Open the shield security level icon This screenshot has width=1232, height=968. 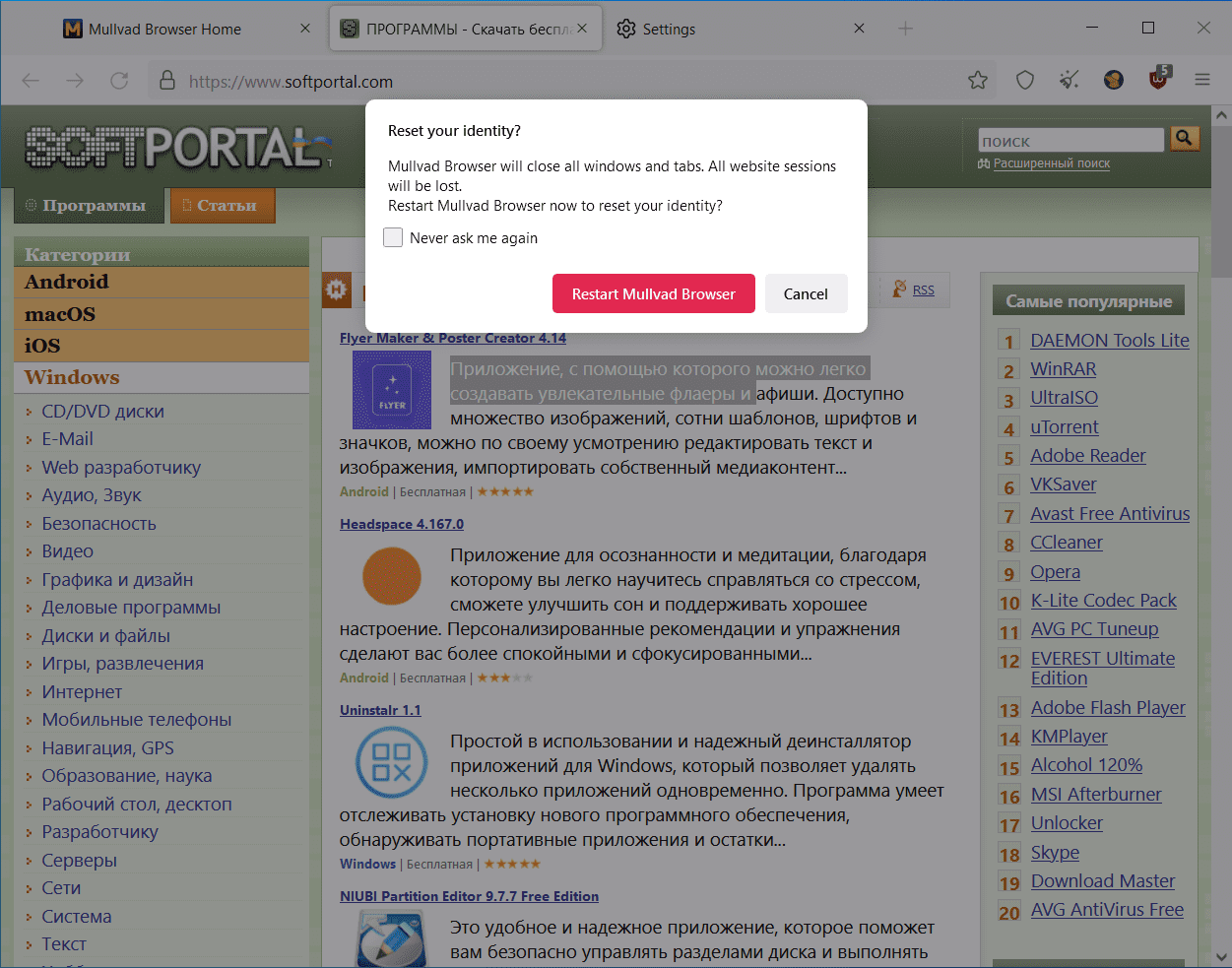[1025, 81]
